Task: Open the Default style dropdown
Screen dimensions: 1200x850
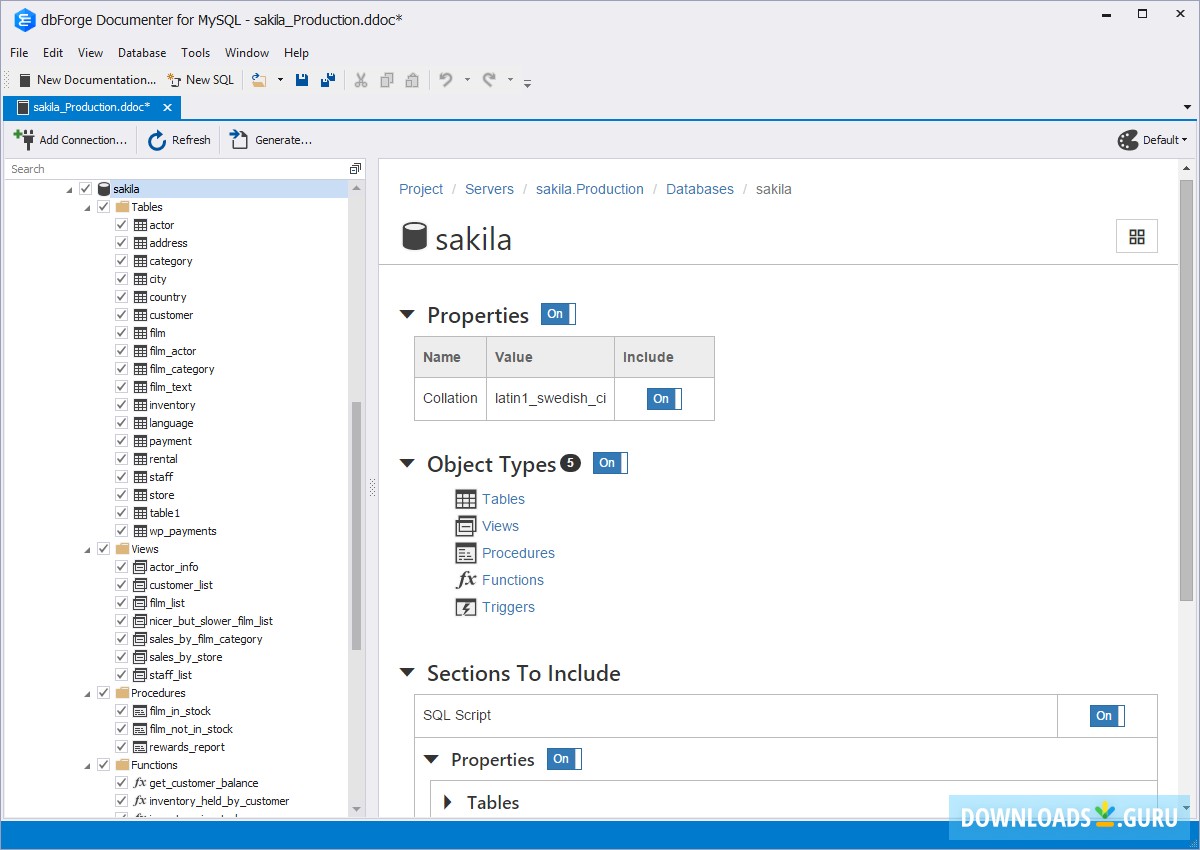Action: click(x=1152, y=140)
